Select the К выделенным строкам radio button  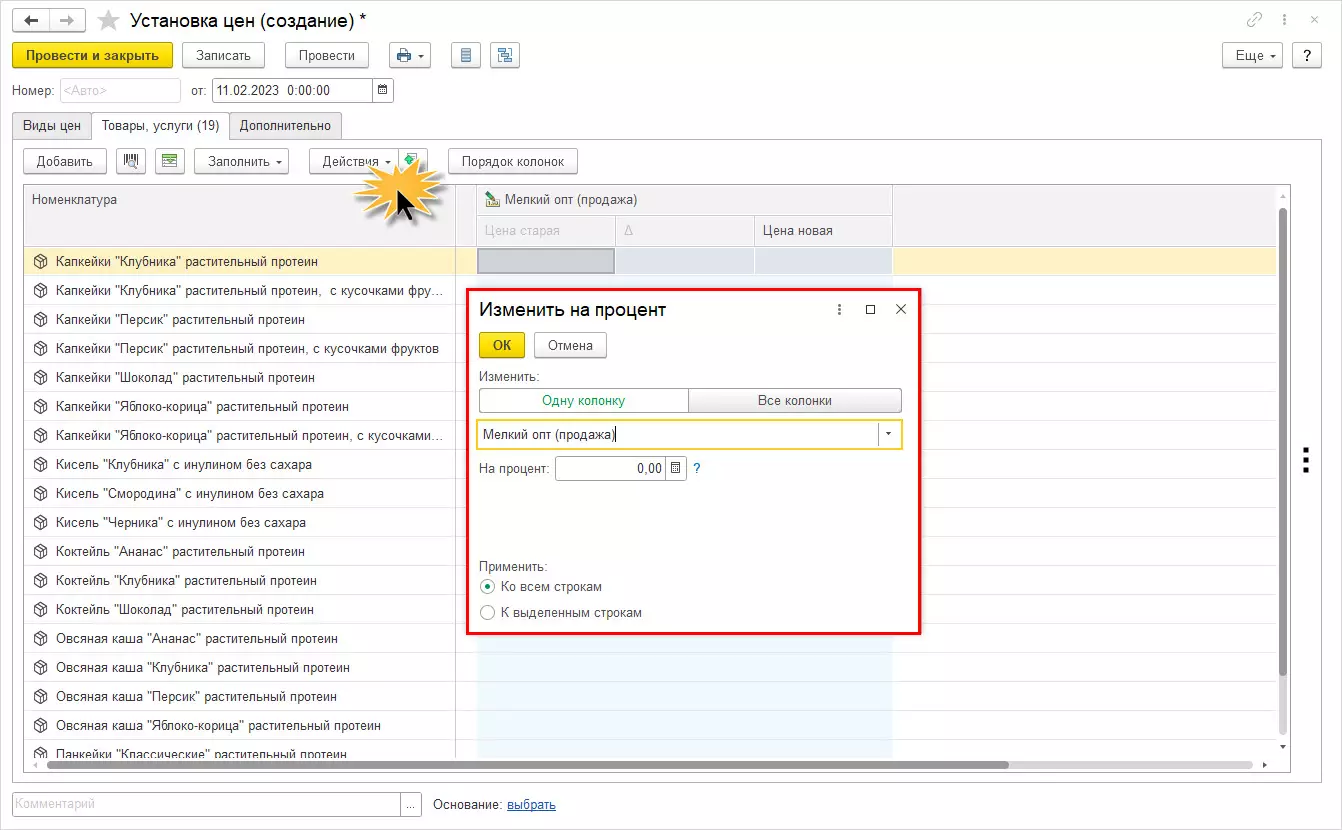[487, 613]
